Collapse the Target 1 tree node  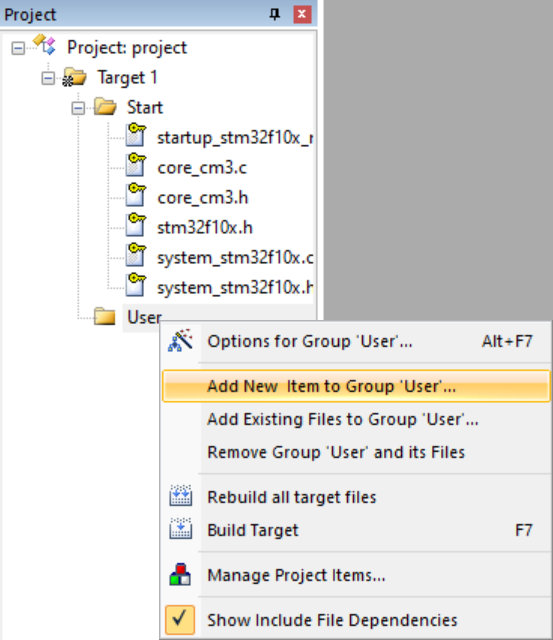tap(48, 78)
